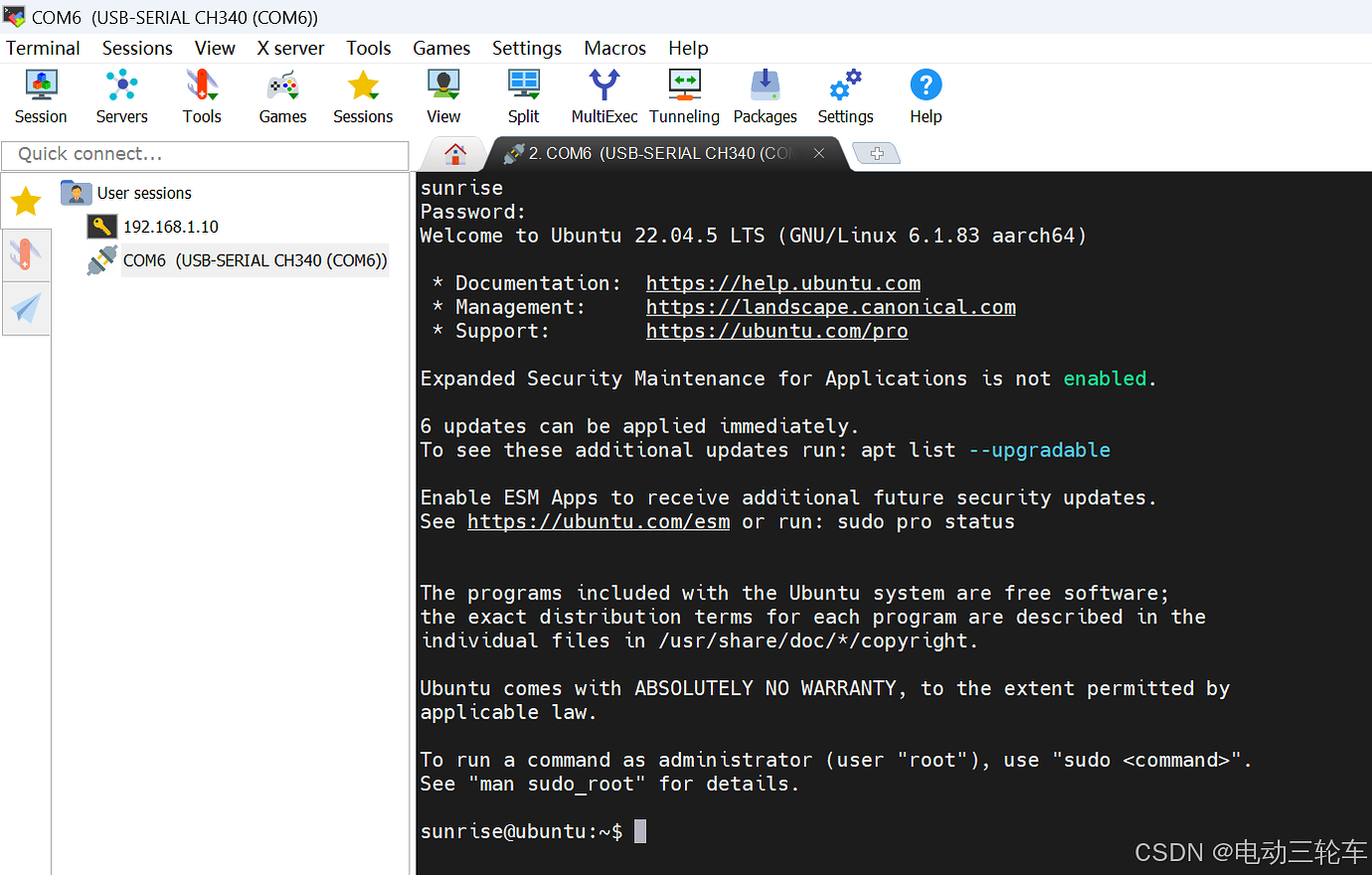Select the 192.168.1.10 saved session
The image size is (1372, 875).
(x=170, y=227)
